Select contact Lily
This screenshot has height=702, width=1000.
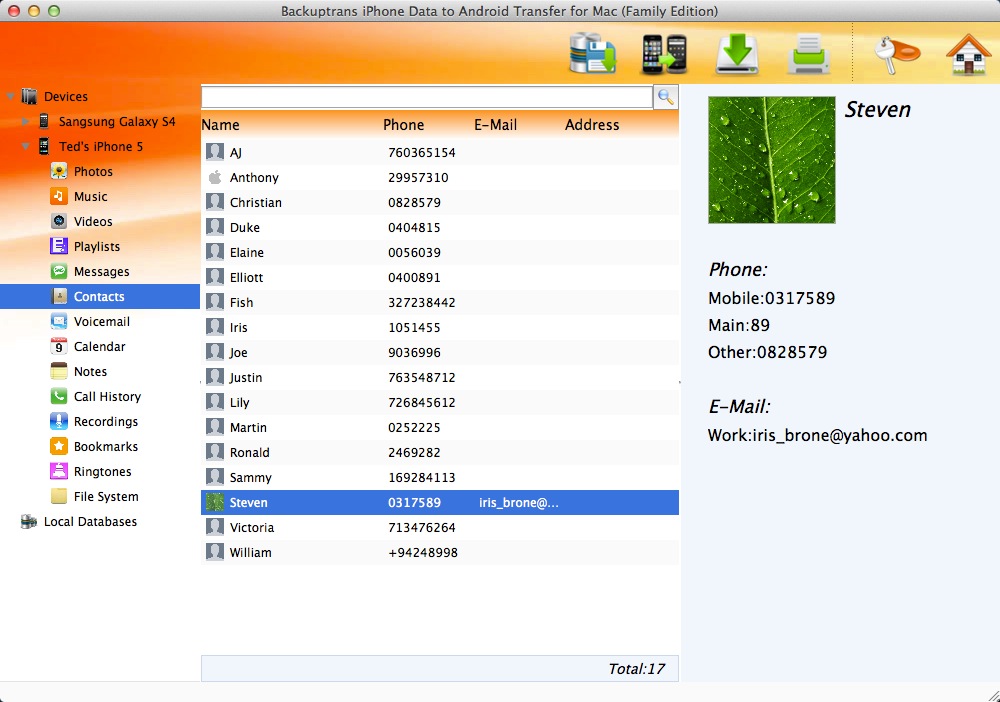coord(440,402)
